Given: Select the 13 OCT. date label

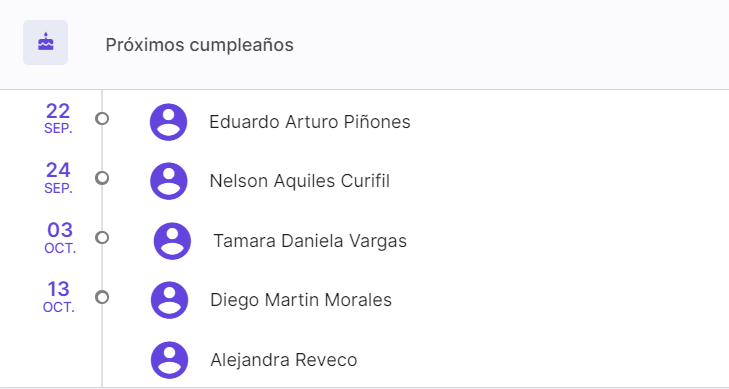Looking at the screenshot, I should (59, 297).
